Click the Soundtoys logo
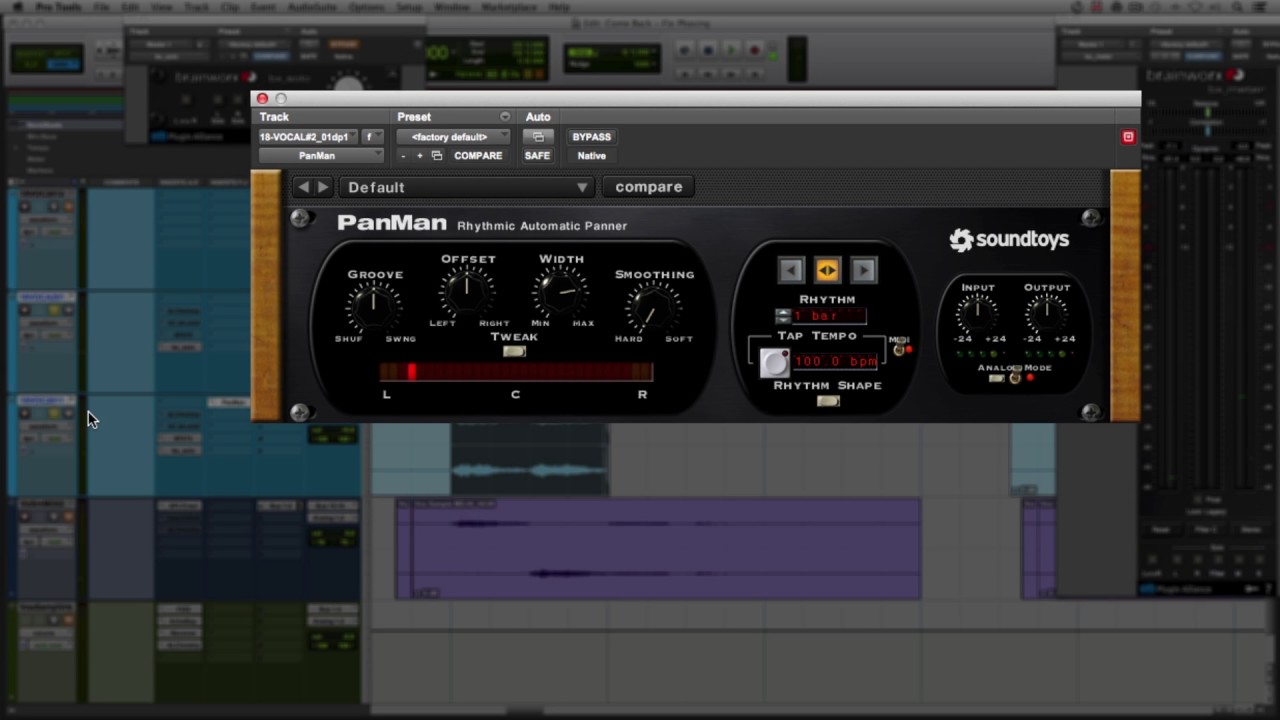This screenshot has width=1280, height=720. point(1009,239)
